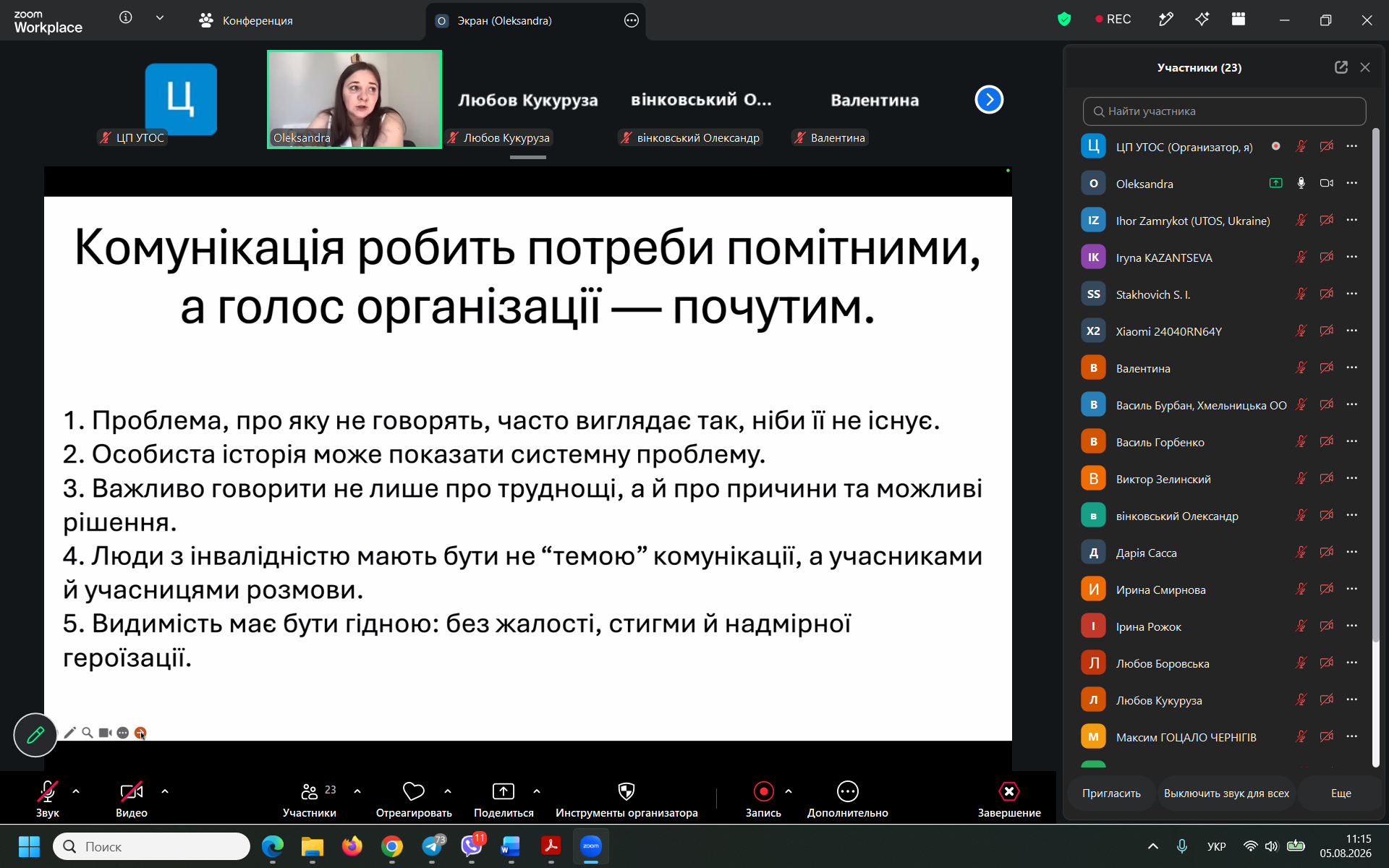Viewport: 1389px width, 868px height.
Task: Select participant Максим ГОЦАЛО ЧЕРНІГІВ
Action: point(1220,737)
